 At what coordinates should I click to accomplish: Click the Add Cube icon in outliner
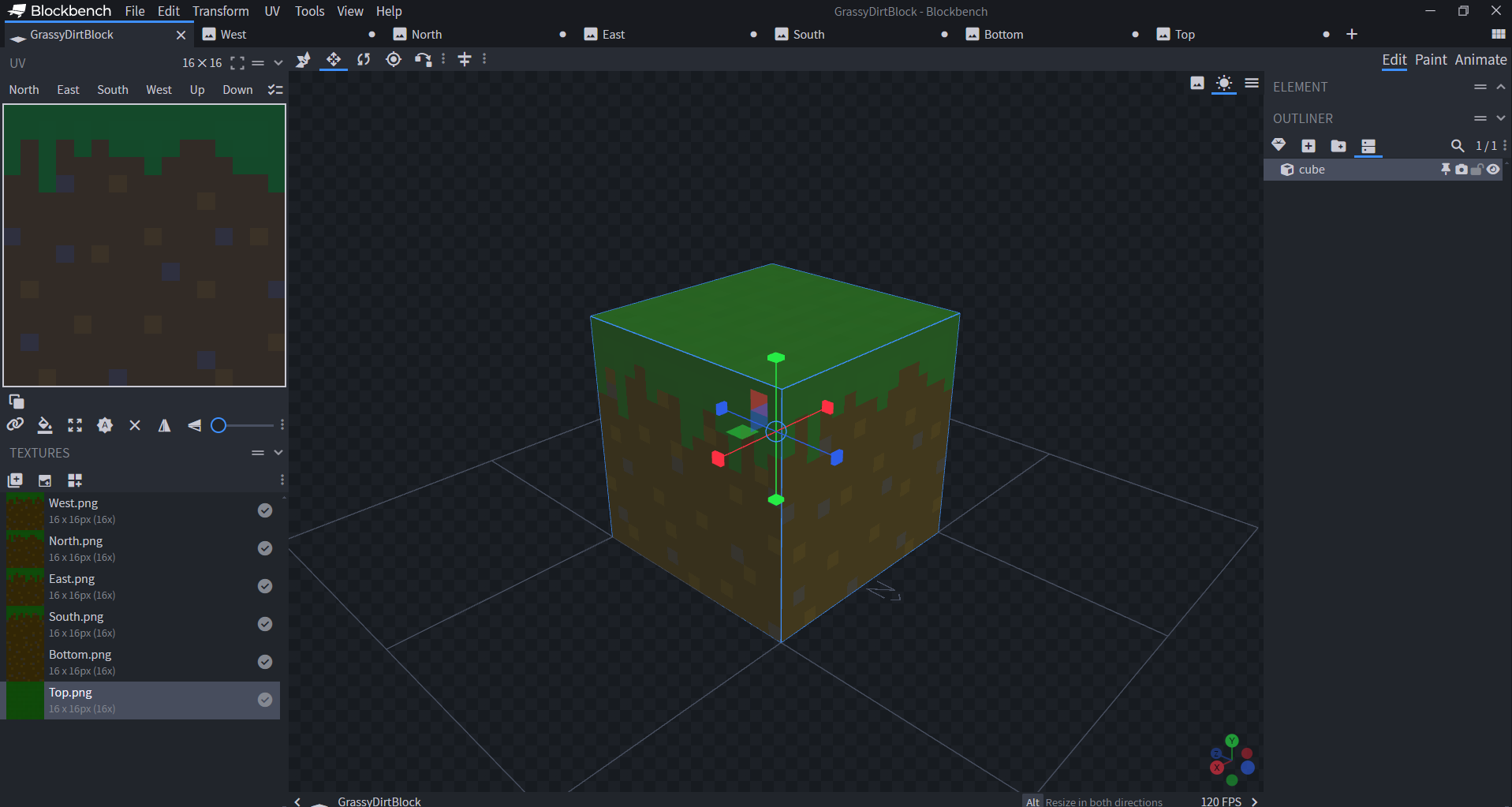[1309, 146]
